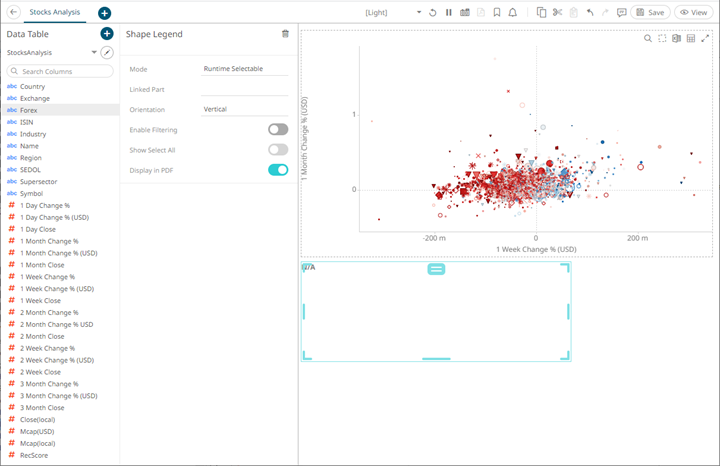This screenshot has width=720, height=466.
Task: Expand the Light theme dropdown
Action: (418, 13)
